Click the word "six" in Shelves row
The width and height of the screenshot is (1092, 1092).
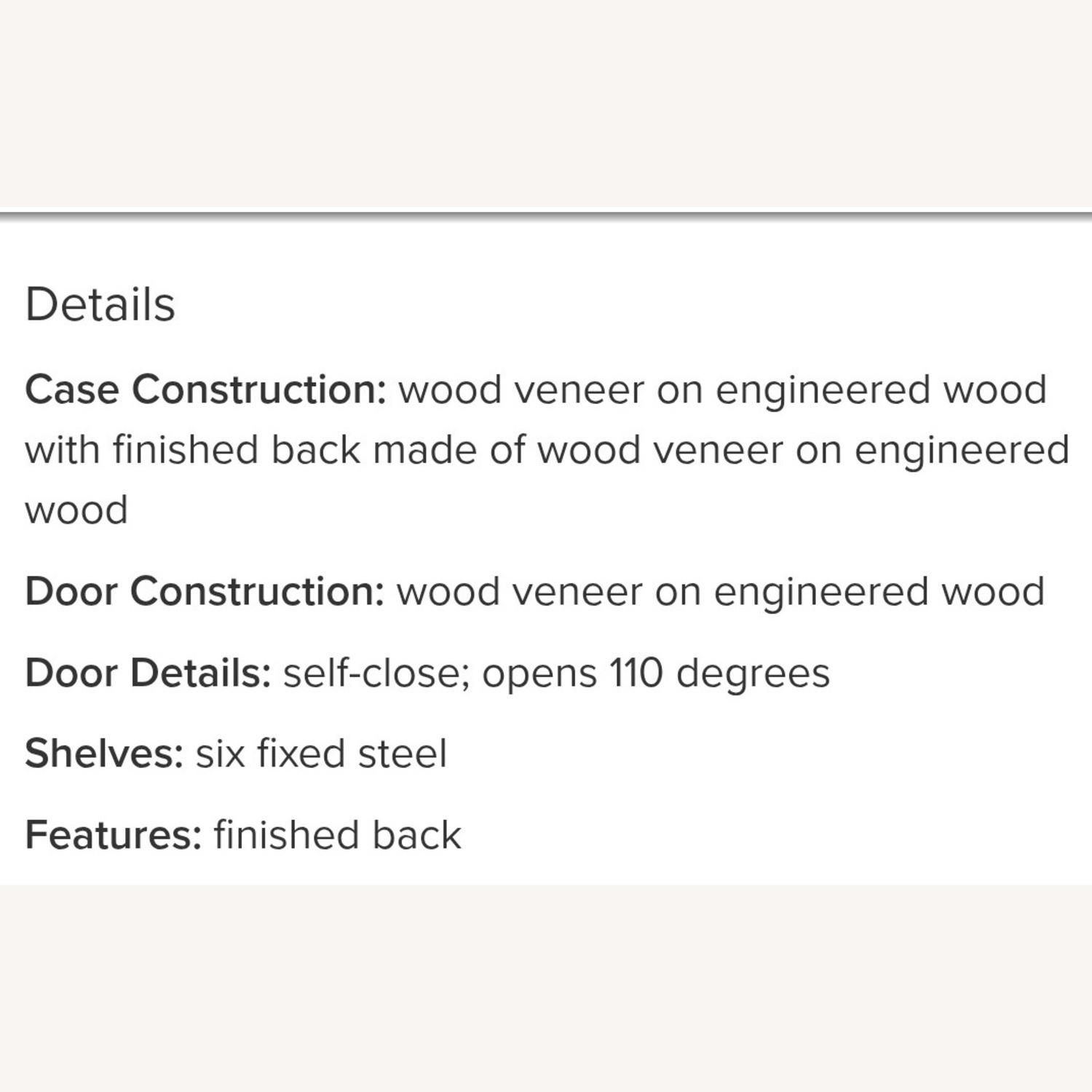click(220, 753)
